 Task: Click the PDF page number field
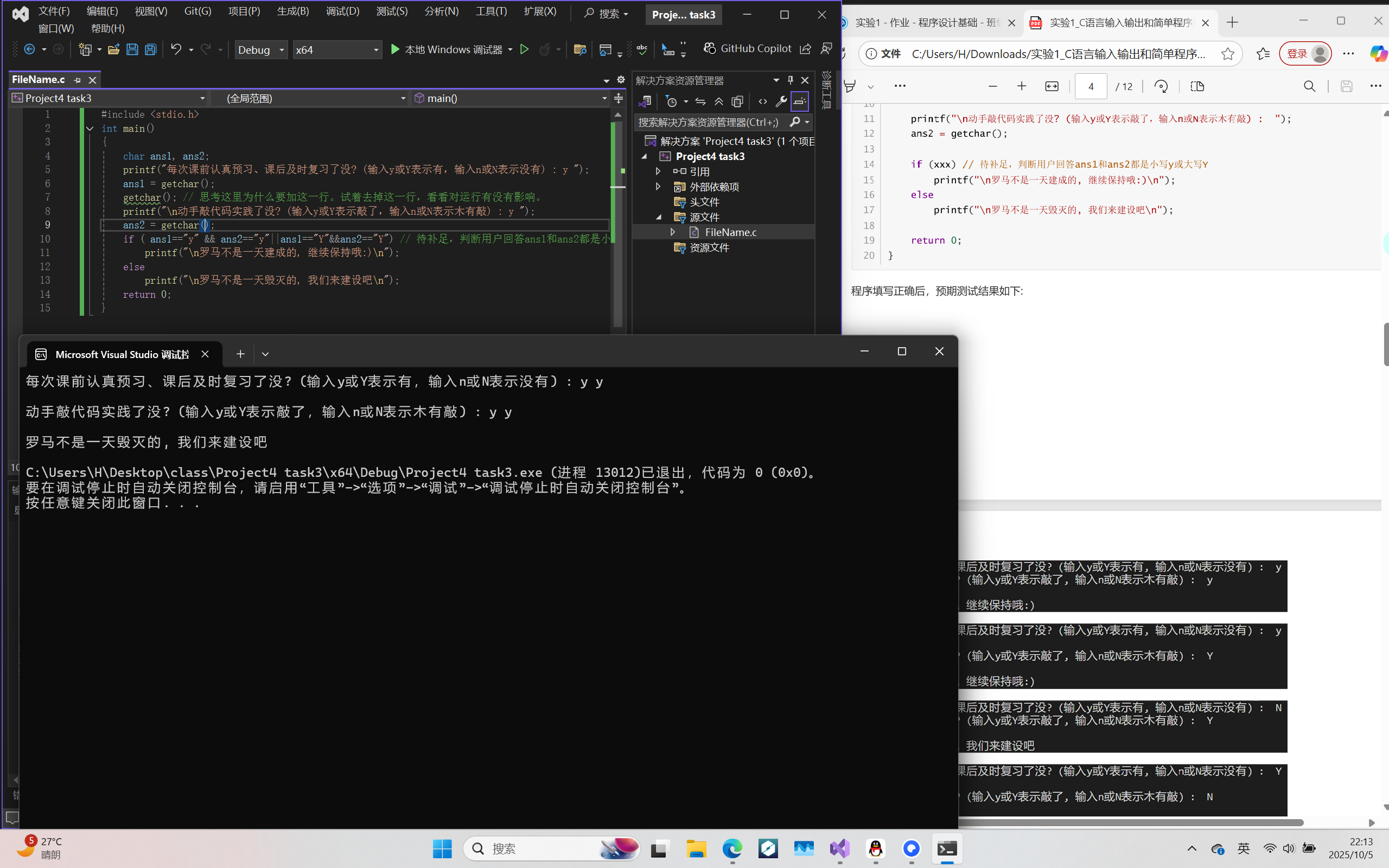[x=1090, y=86]
